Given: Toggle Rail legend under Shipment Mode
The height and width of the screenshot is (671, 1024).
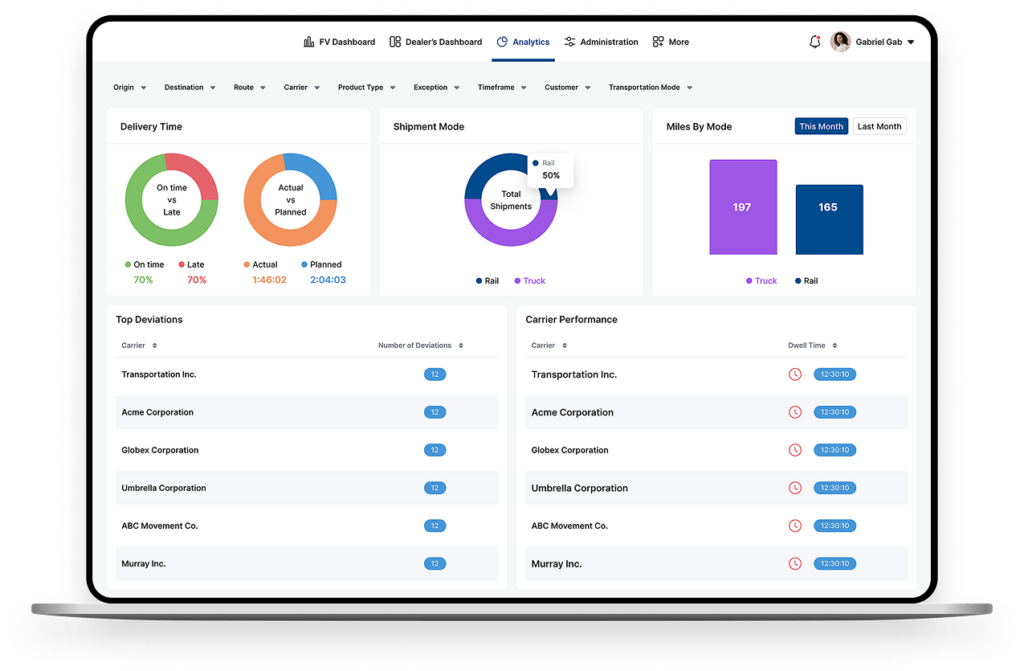Looking at the screenshot, I should (x=487, y=281).
